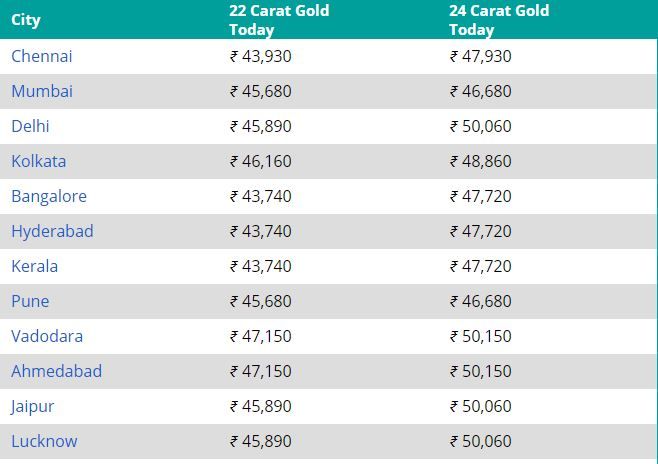
Task: Open the Delhi gold rate link
Action: tap(30, 126)
